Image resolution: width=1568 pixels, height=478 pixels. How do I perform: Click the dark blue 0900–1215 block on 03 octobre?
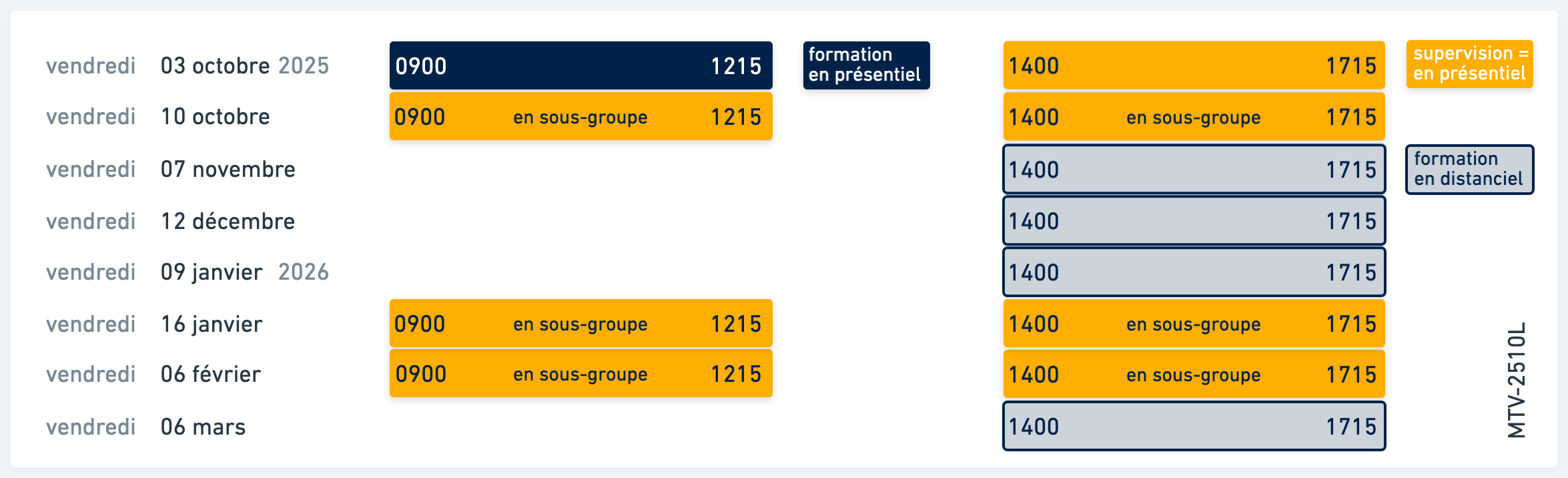click(x=580, y=65)
